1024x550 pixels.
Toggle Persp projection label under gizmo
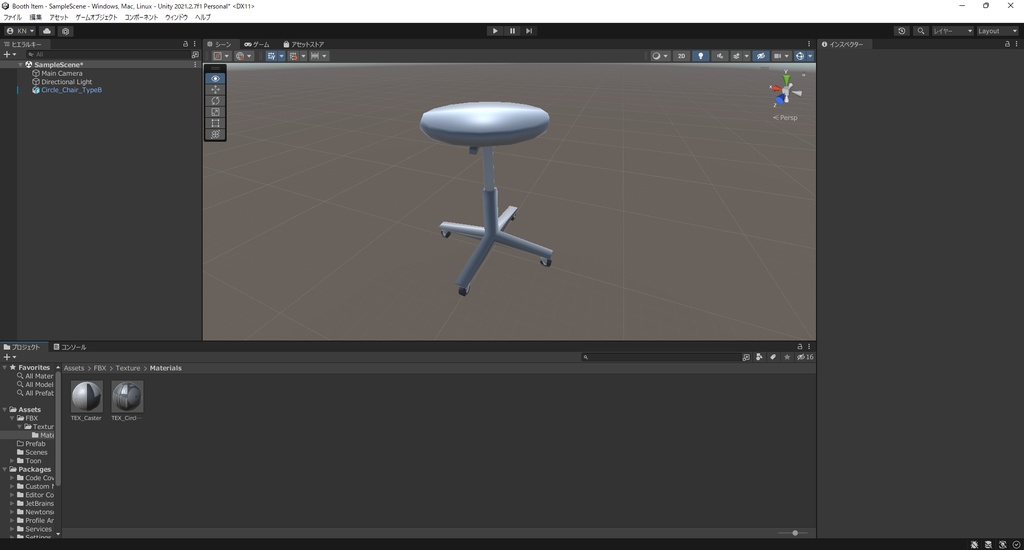(x=785, y=118)
